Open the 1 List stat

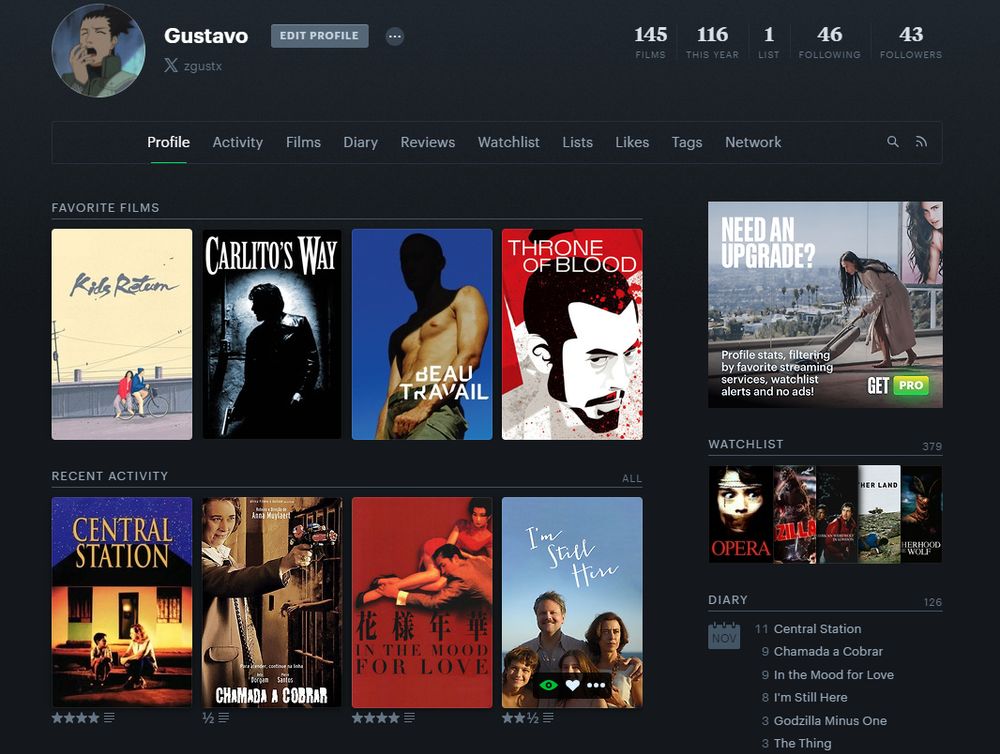[768, 42]
